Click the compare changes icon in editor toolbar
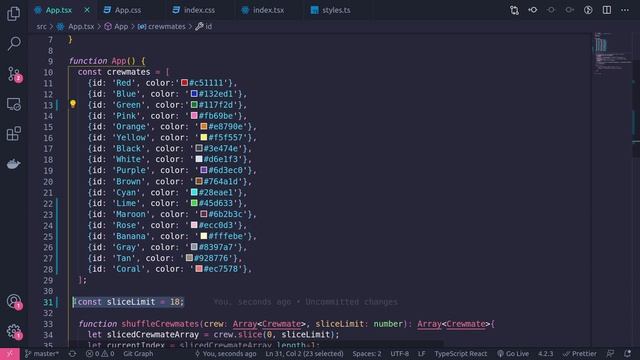The height and width of the screenshot is (360, 640). [514, 10]
